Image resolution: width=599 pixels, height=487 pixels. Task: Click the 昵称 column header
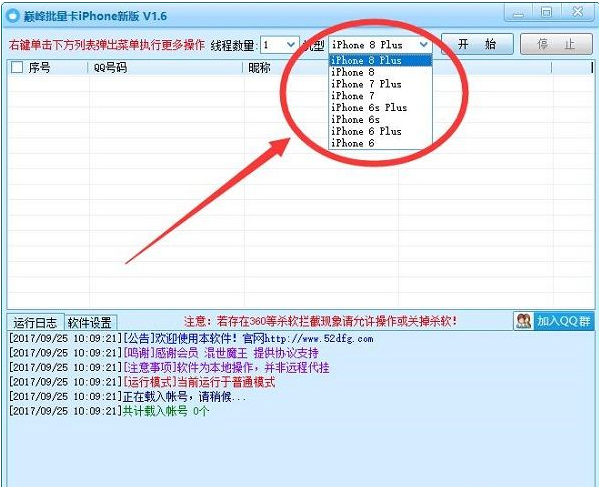(x=259, y=68)
